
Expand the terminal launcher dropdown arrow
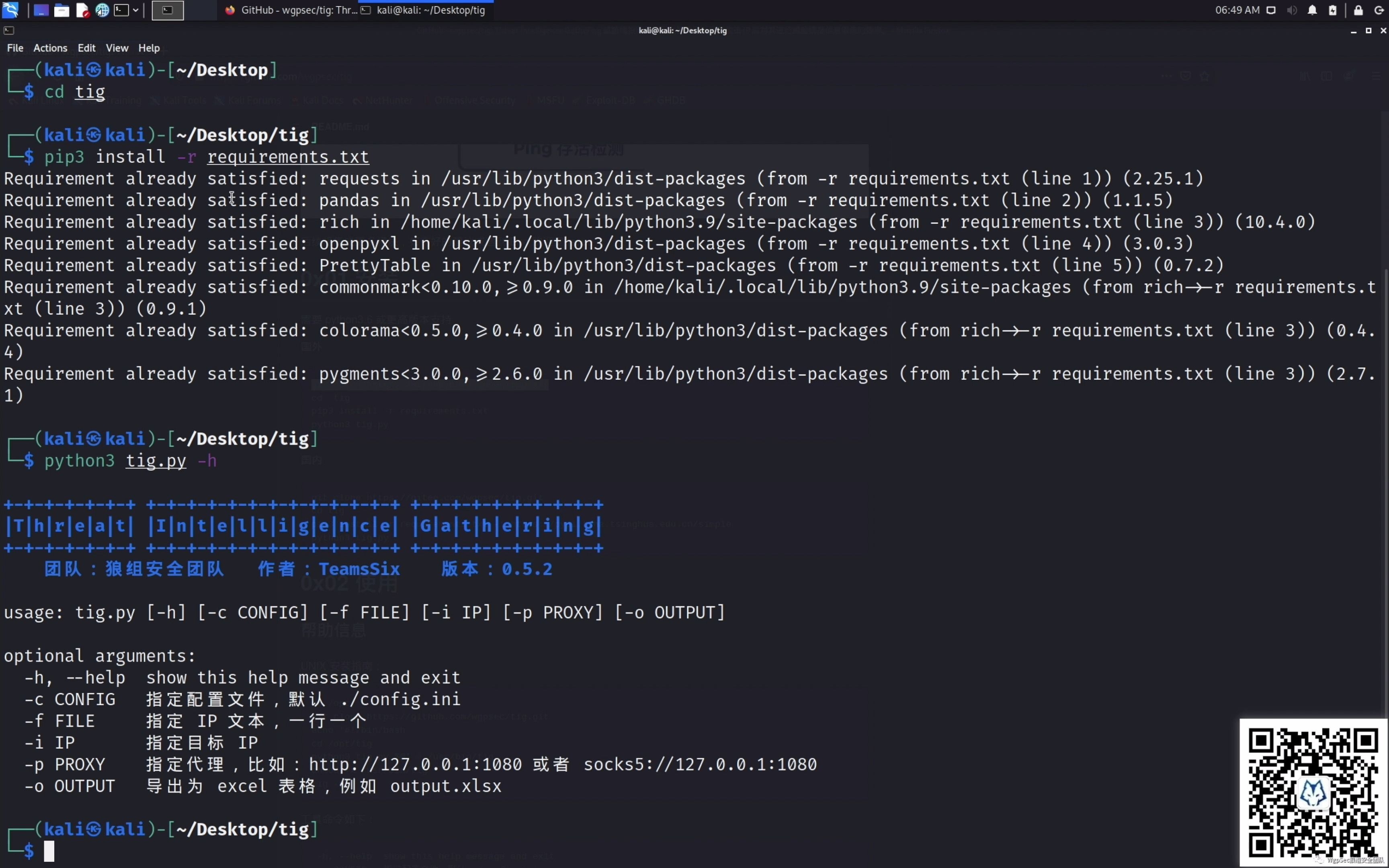(x=135, y=10)
